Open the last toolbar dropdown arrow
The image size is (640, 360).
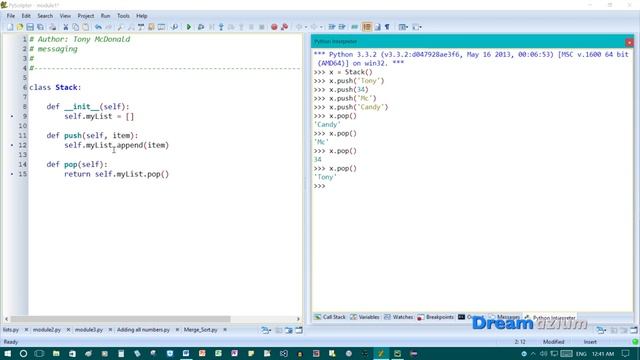tap(421, 27)
